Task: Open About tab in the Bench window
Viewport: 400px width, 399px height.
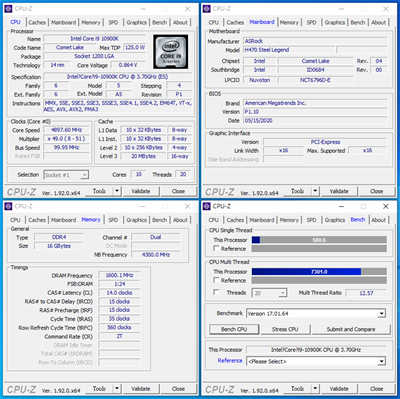Action: click(x=378, y=220)
